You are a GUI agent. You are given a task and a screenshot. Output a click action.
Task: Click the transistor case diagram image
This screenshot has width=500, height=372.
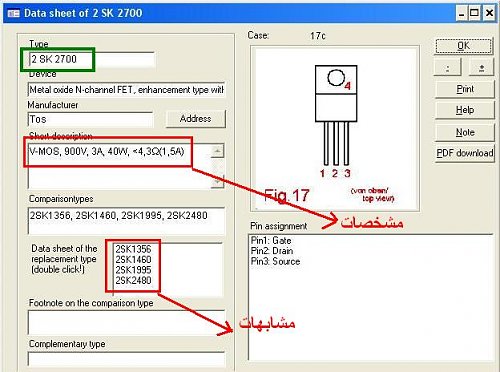coord(335,128)
